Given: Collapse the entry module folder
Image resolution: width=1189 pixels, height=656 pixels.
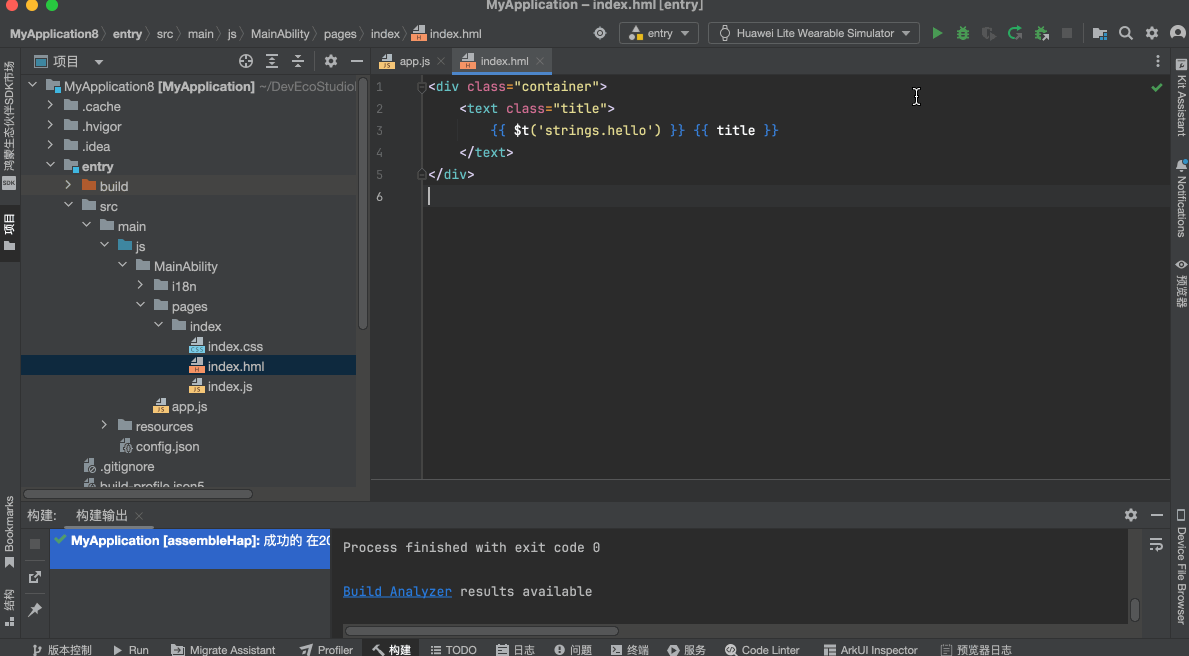Looking at the screenshot, I should (50, 165).
